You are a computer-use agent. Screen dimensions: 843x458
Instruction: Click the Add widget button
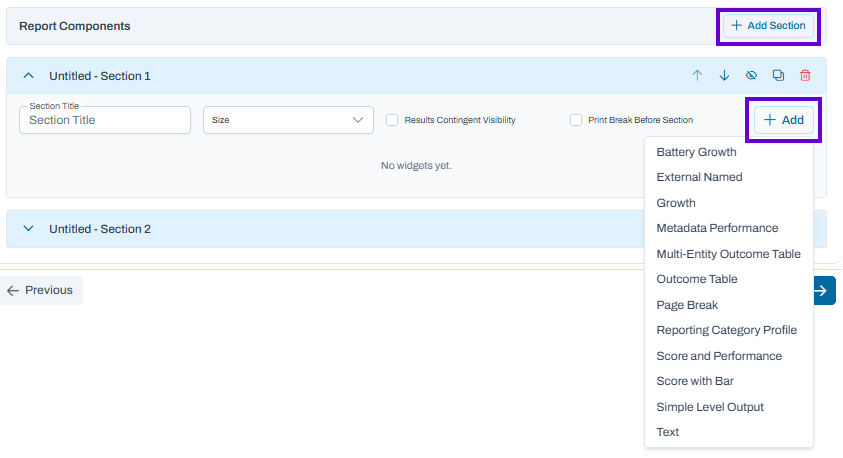(x=783, y=120)
